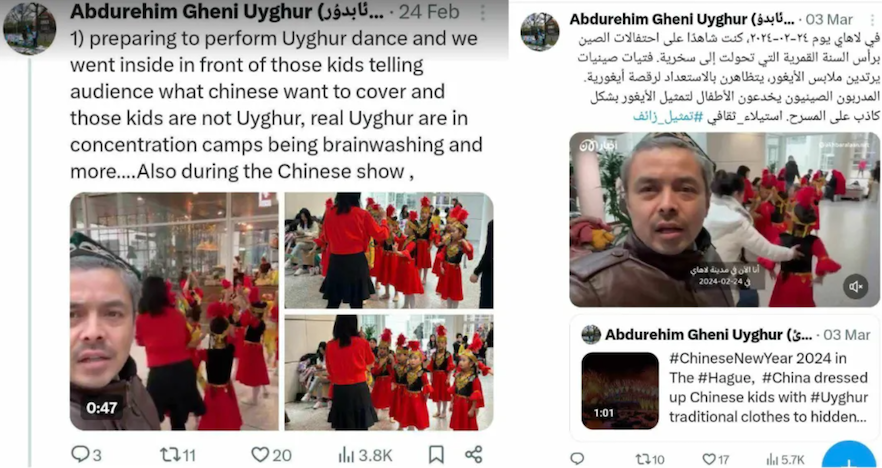The image size is (882, 468).
Task: Open bottom-right photo of children dancing
Action: (389, 372)
